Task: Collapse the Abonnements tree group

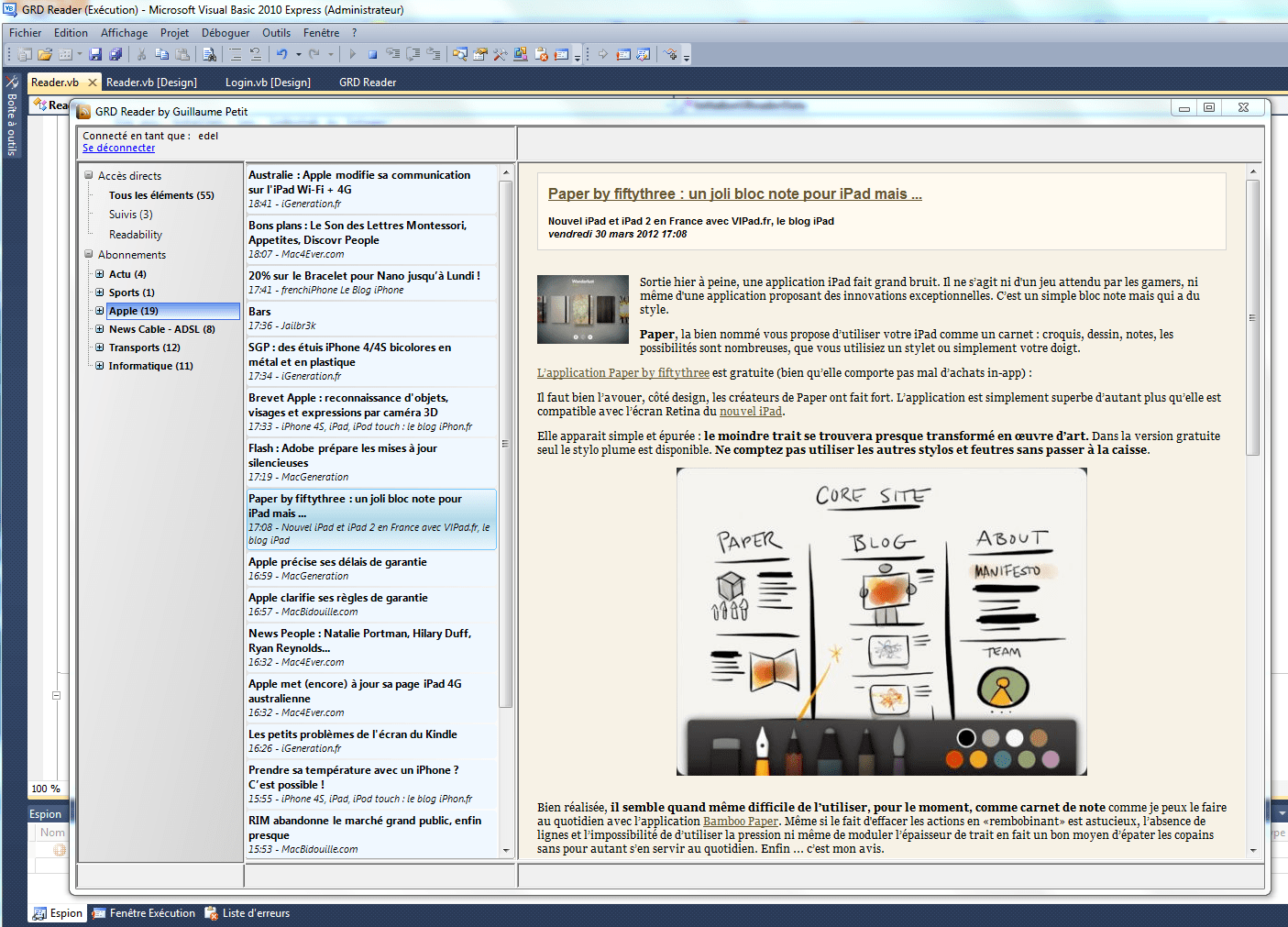Action: [x=89, y=254]
